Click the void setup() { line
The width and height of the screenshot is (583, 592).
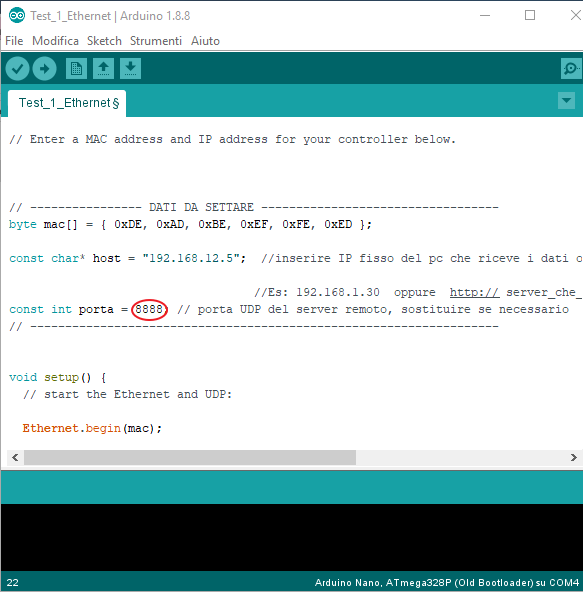click(x=58, y=377)
